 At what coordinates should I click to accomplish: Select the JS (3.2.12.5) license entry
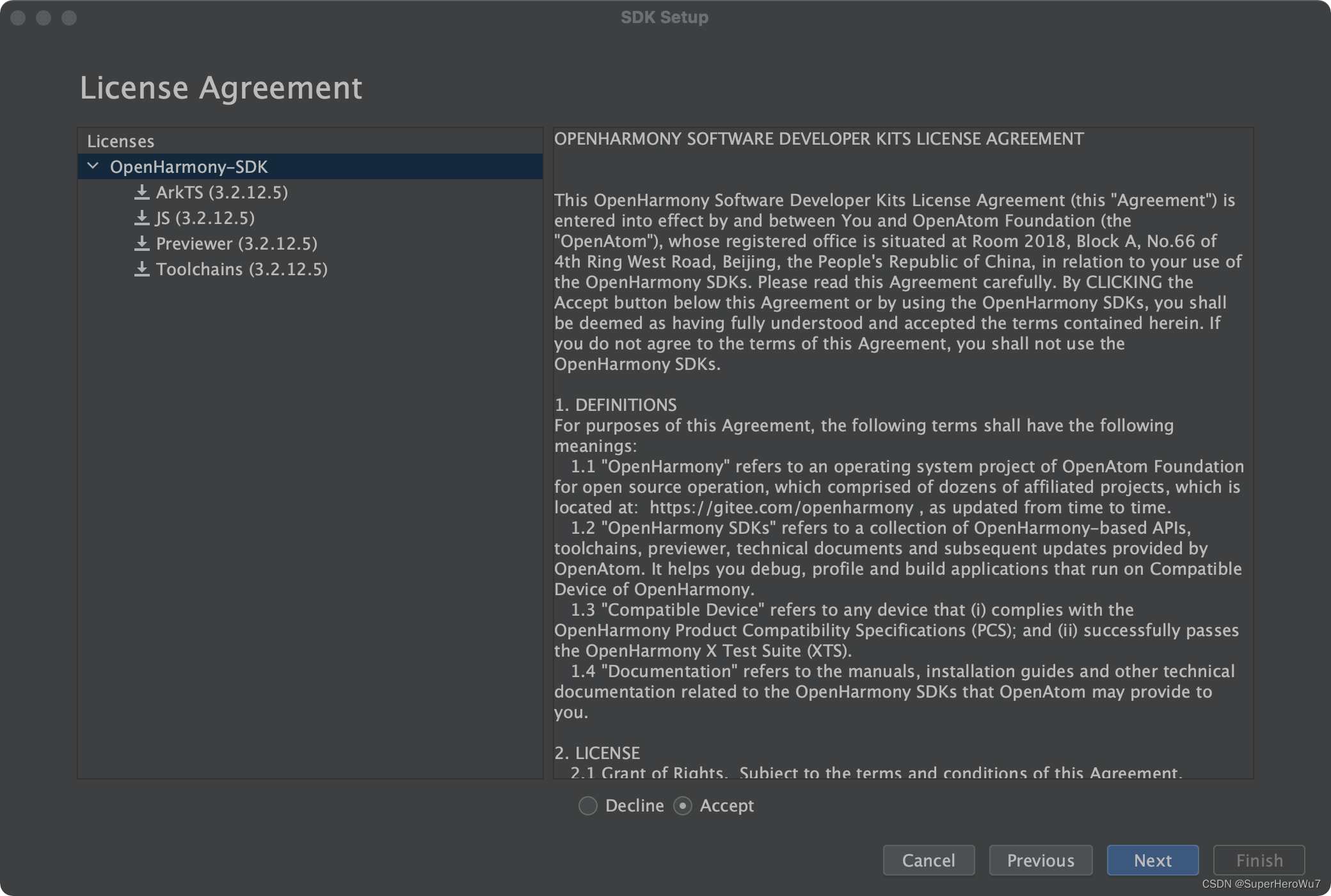pyautogui.click(x=205, y=218)
